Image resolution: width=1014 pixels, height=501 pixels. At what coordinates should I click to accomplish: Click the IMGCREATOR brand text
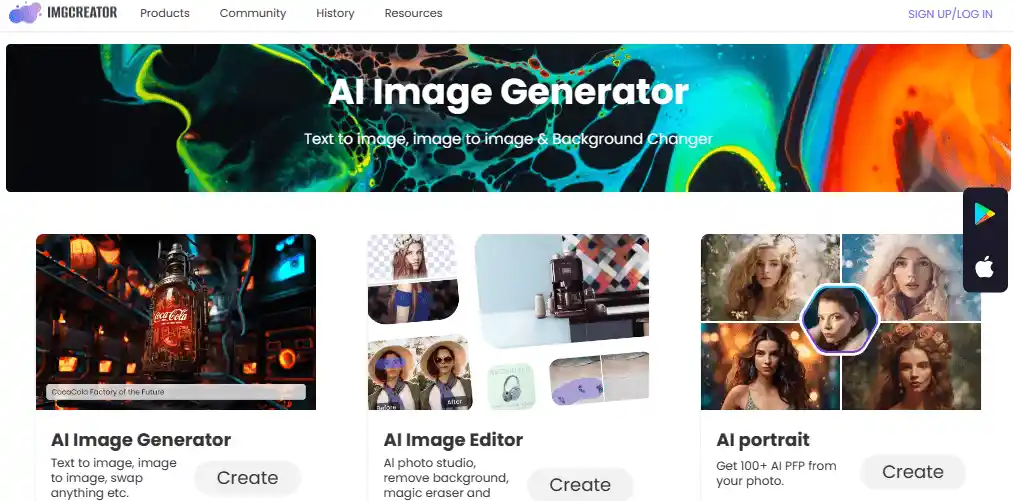82,12
